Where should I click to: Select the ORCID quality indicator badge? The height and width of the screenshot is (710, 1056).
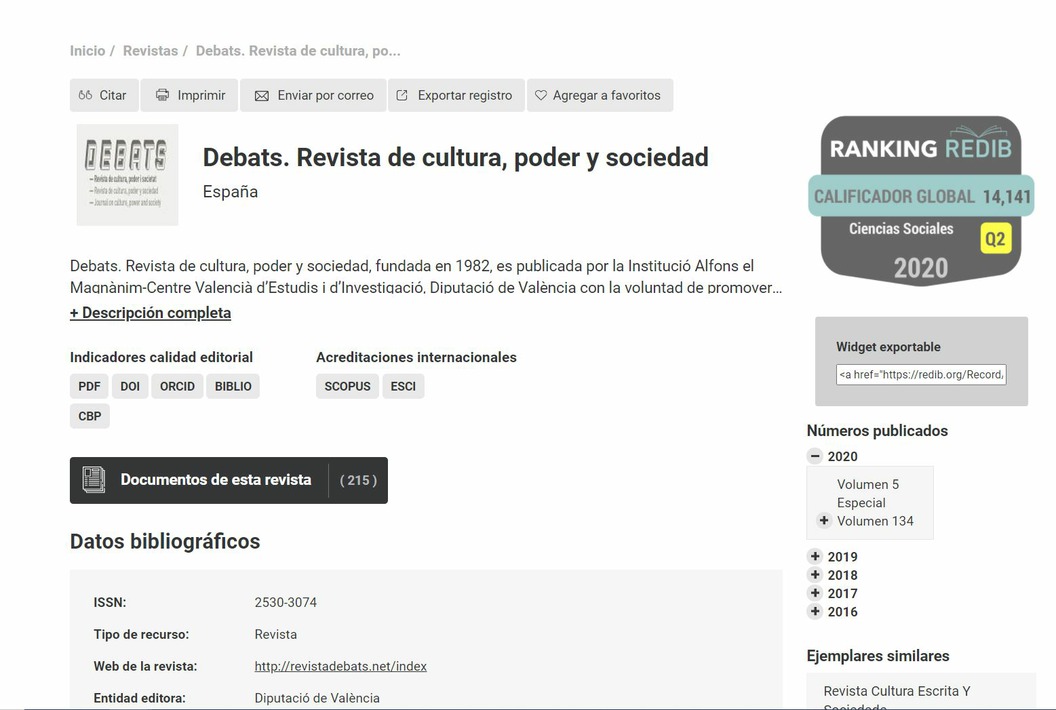click(176, 385)
